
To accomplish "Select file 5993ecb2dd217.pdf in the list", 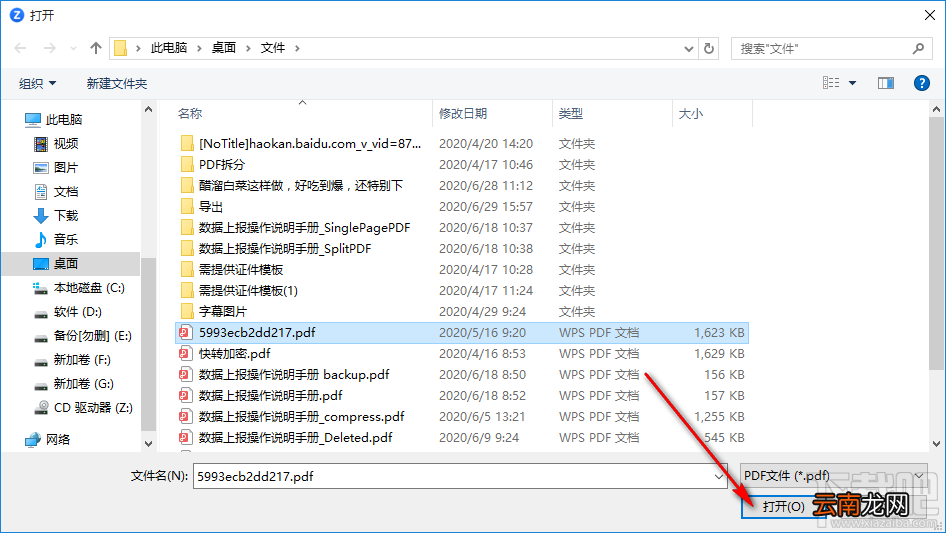I will coord(462,333).
